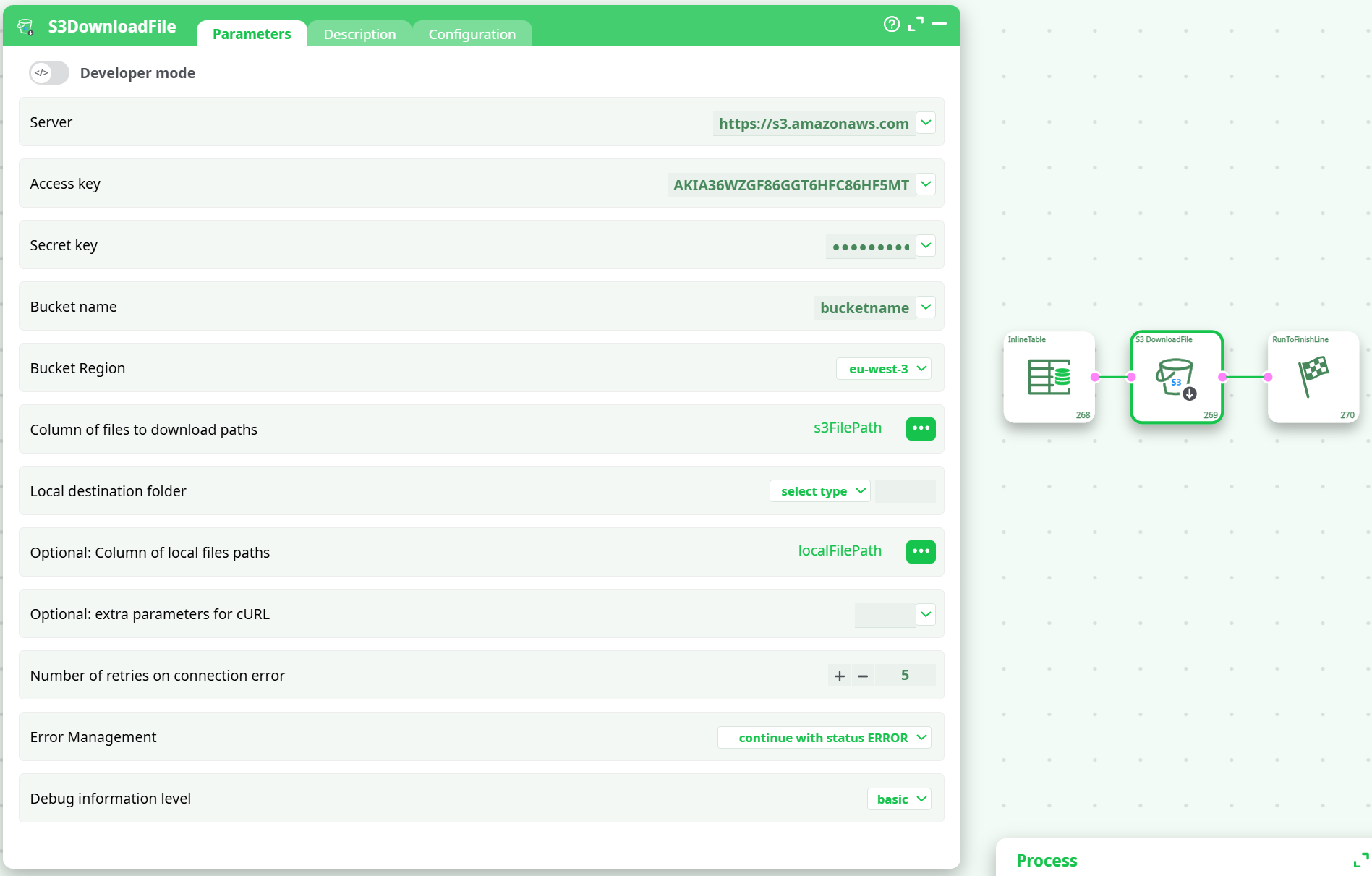Switch to the Configuration tab
1372x876 pixels.
click(472, 33)
